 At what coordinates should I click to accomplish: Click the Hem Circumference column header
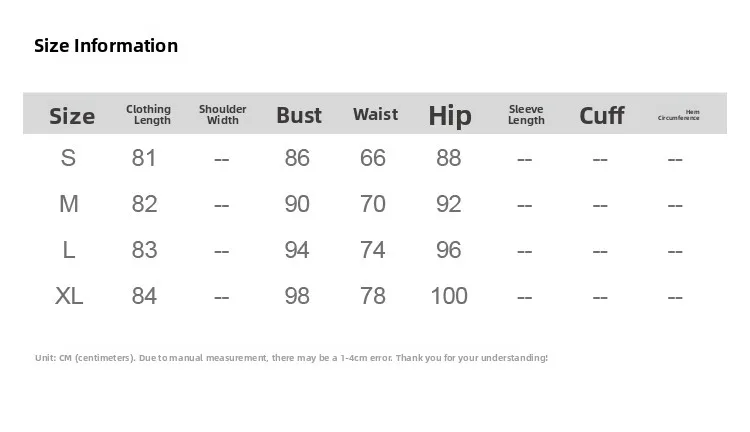pos(679,115)
